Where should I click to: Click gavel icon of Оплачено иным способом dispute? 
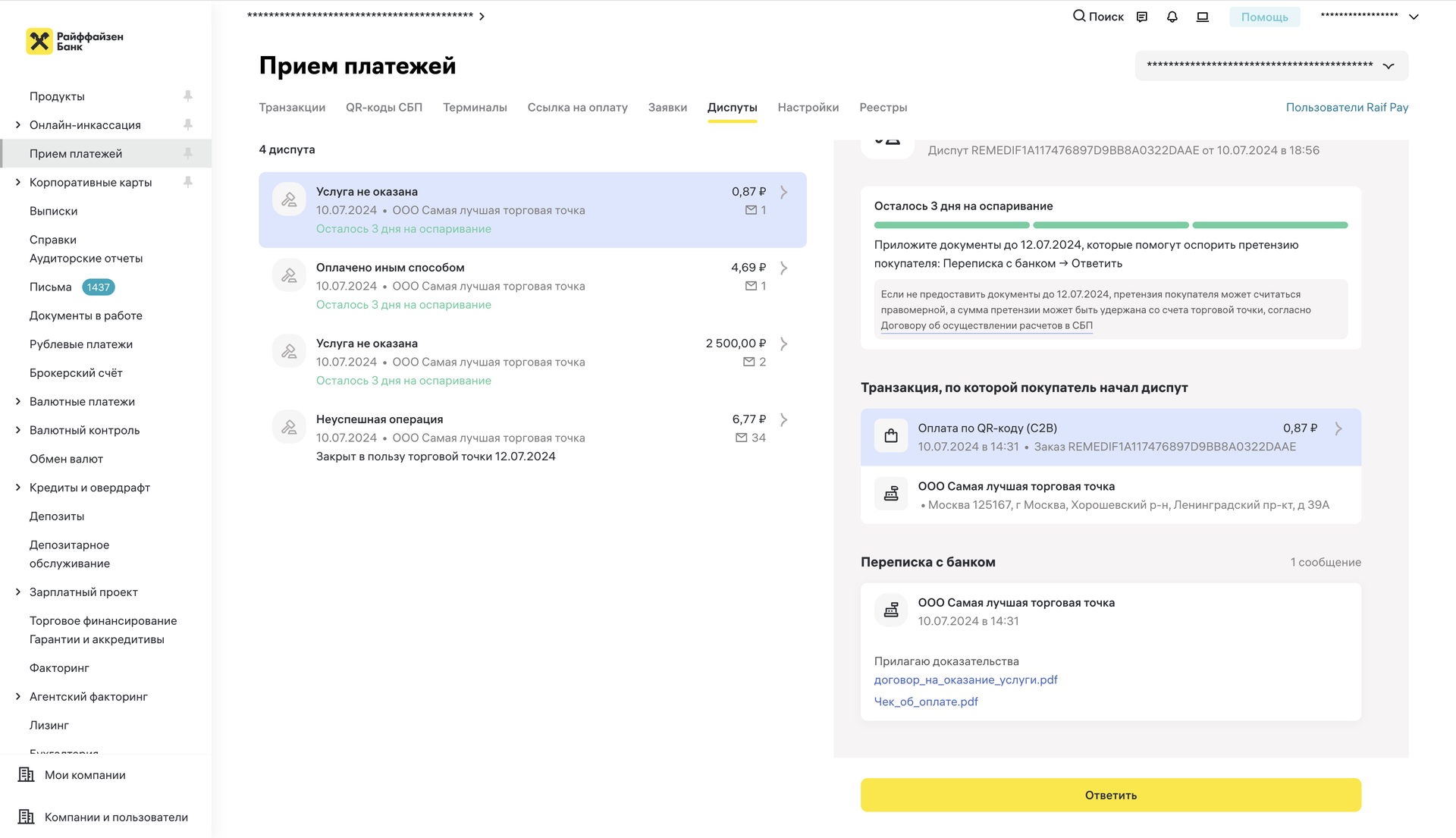(x=289, y=275)
